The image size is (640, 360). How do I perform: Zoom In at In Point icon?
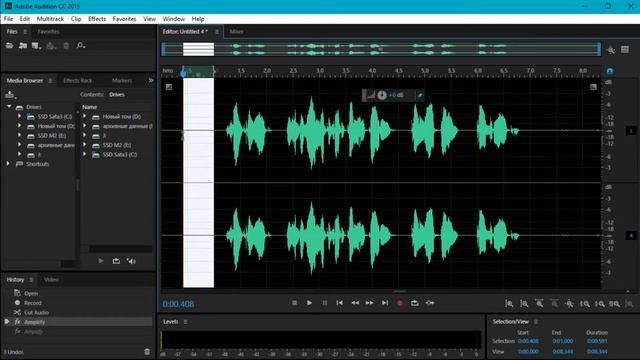585,304
